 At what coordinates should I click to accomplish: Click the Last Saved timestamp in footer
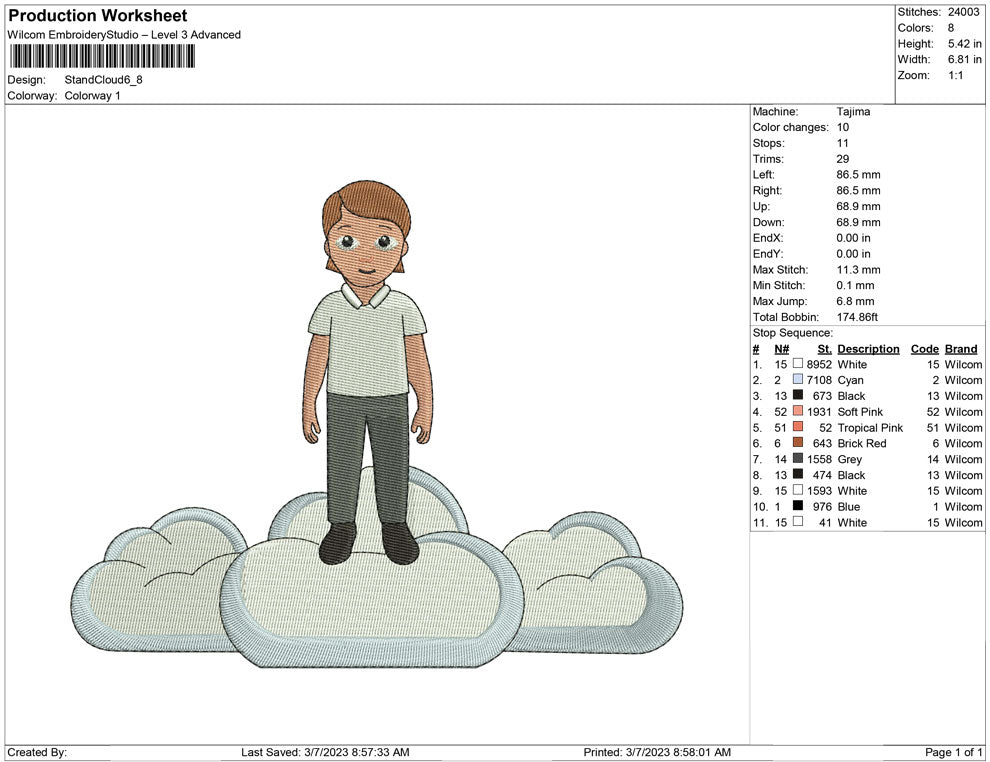pos(325,752)
